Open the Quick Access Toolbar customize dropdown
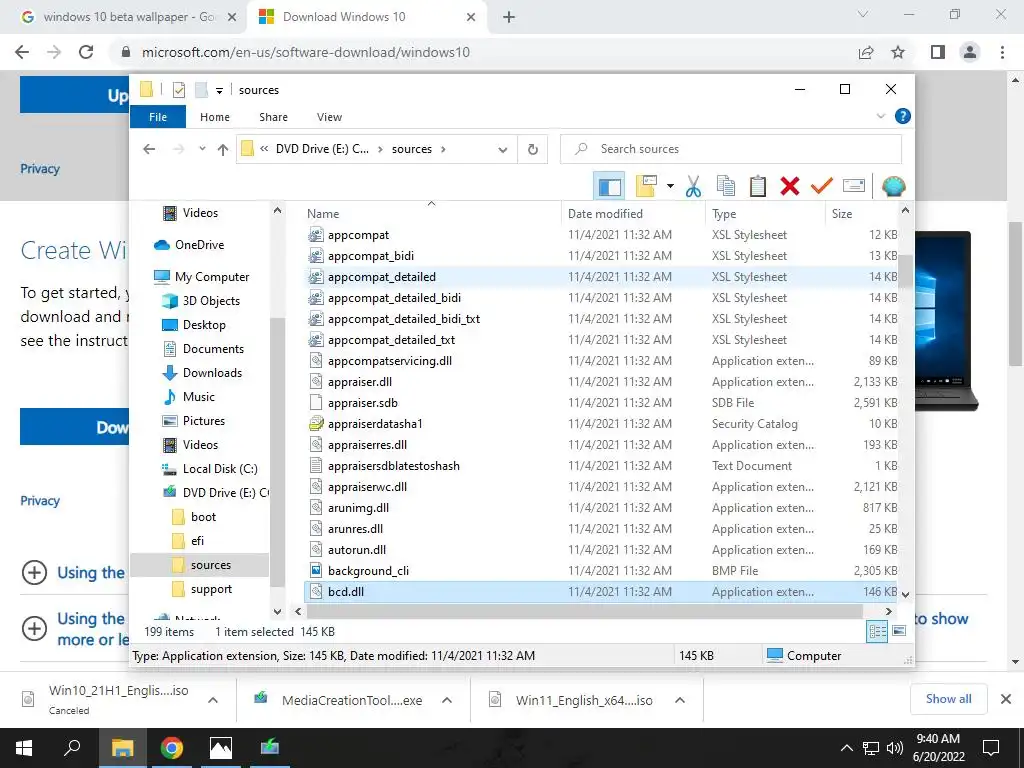 [x=219, y=90]
